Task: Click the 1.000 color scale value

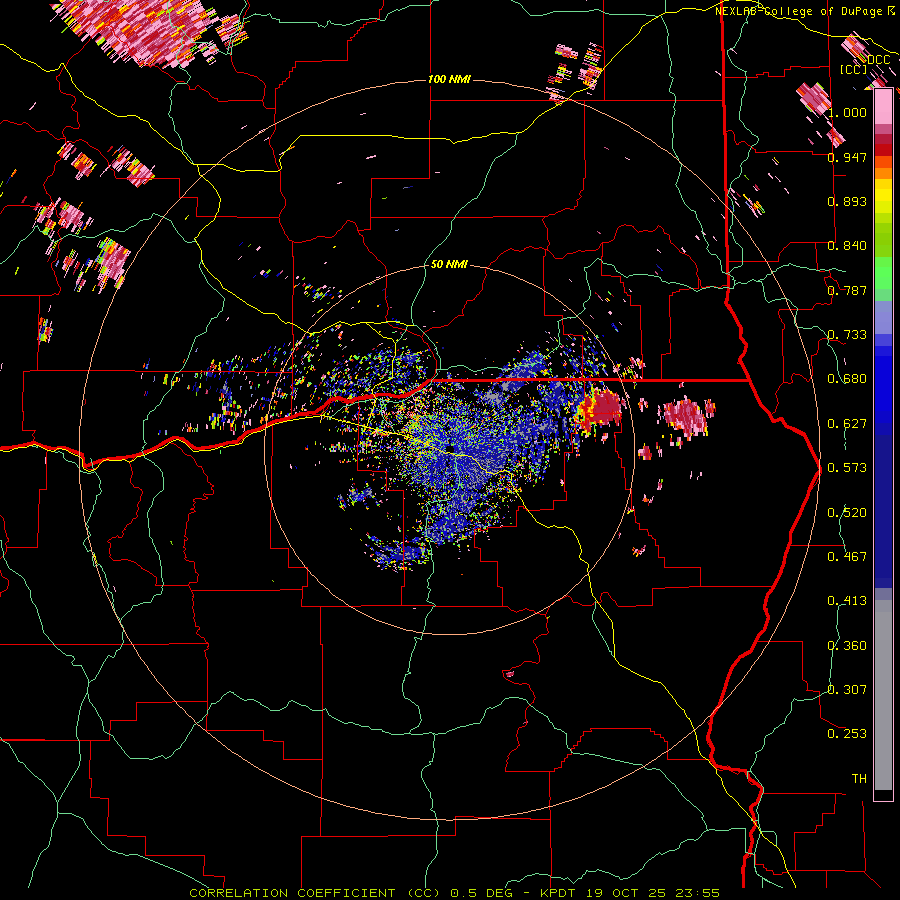Action: pos(847,112)
